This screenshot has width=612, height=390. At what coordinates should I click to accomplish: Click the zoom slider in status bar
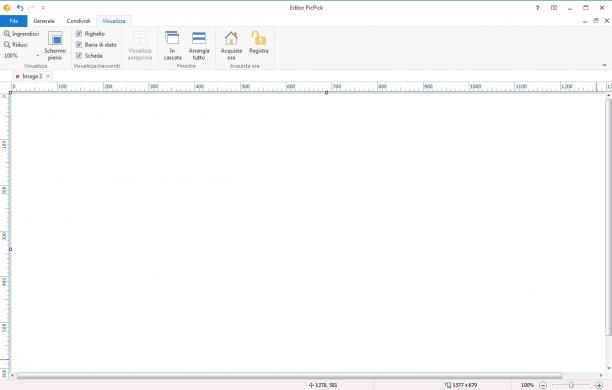(x=571, y=385)
